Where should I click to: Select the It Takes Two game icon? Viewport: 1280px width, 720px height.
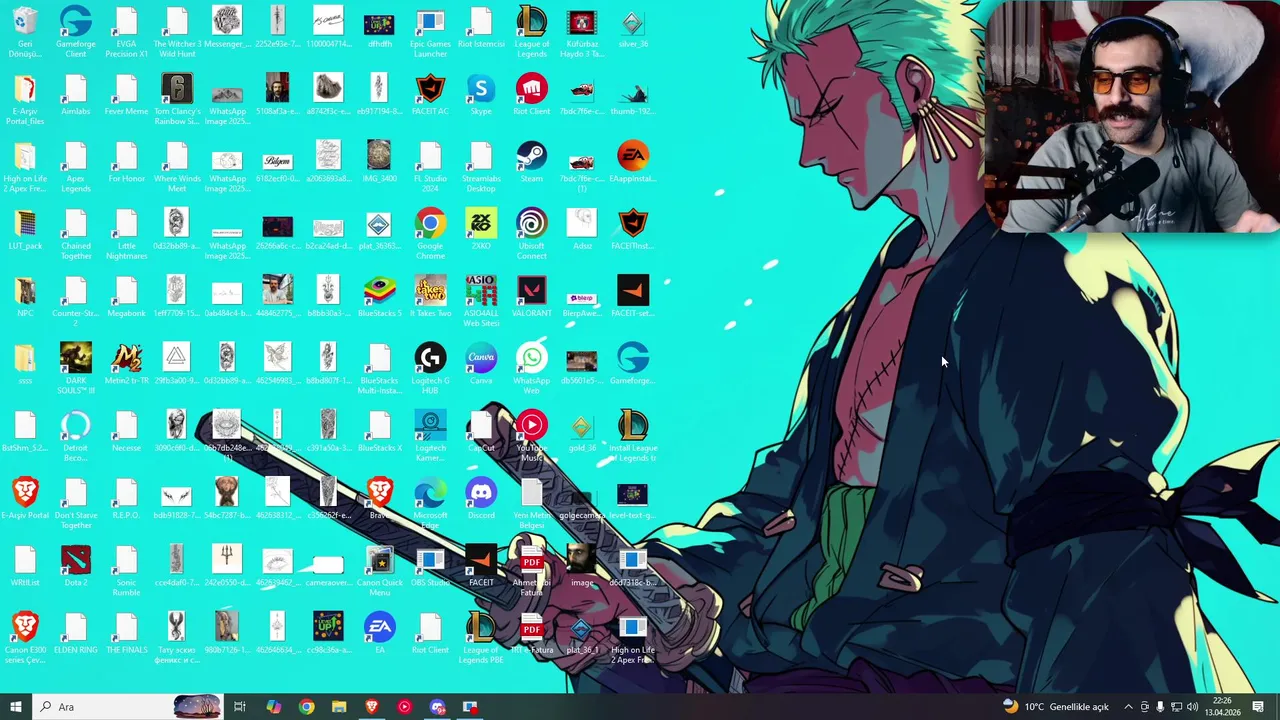pos(430,297)
